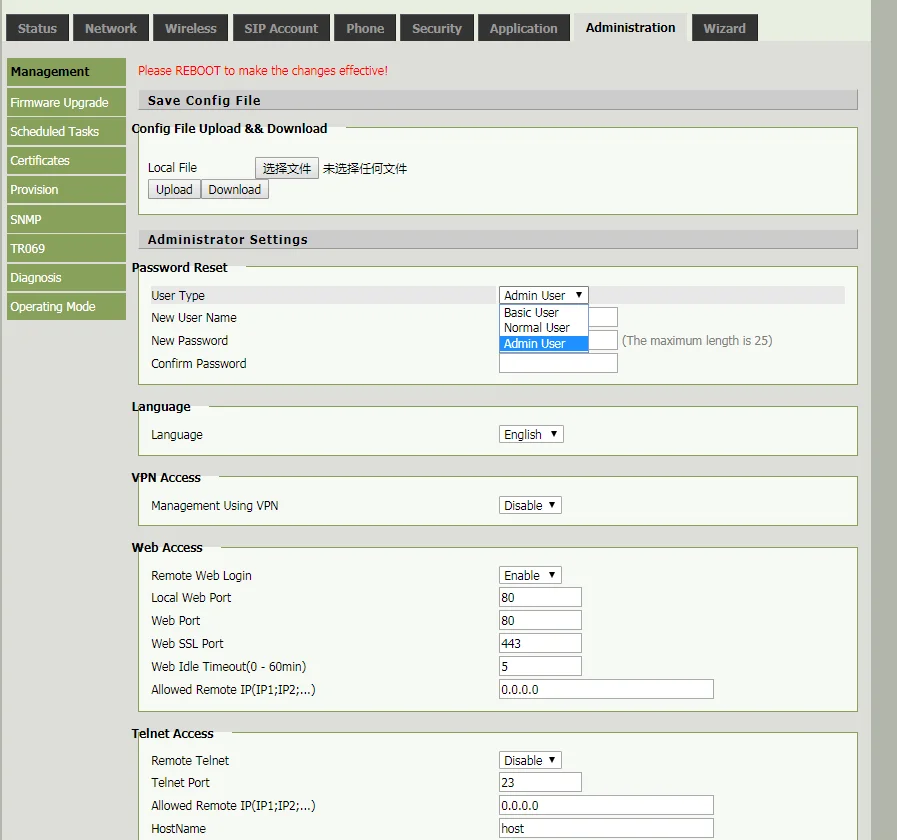Switch to the Network tab
Viewport: 897px width, 840px height.
pyautogui.click(x=111, y=28)
